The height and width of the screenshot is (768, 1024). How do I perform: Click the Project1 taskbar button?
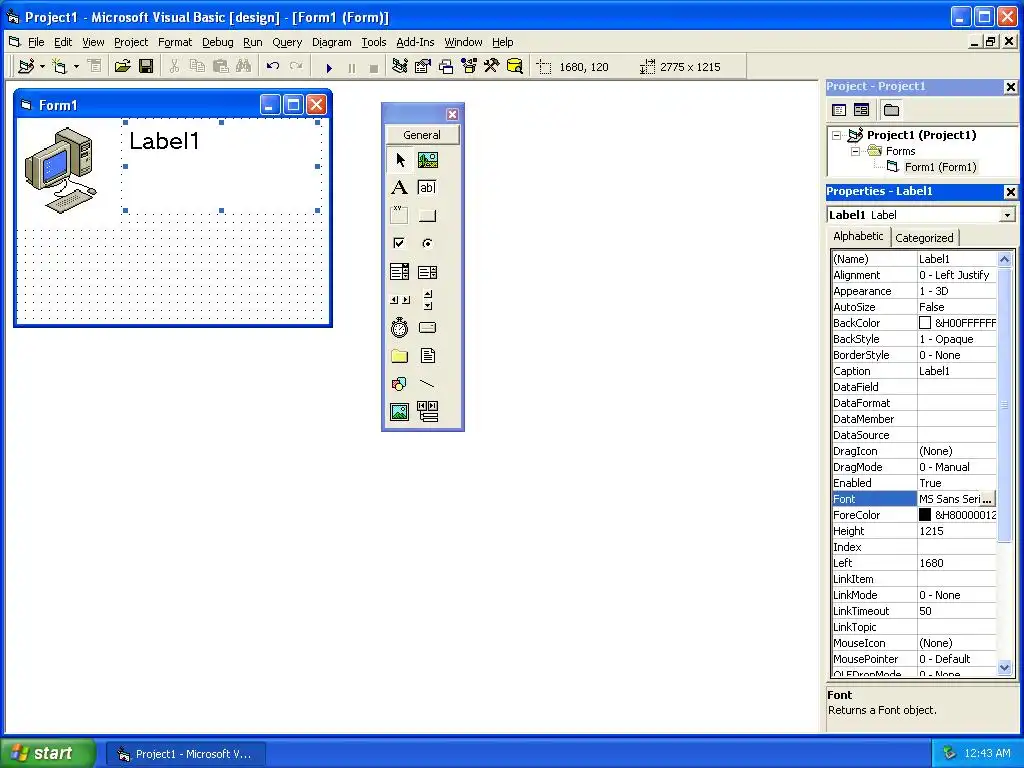pos(186,754)
